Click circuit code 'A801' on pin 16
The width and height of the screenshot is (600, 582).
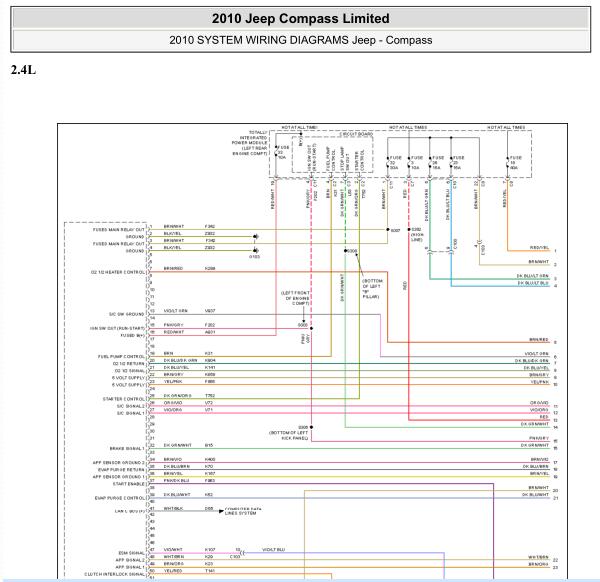click(x=210, y=332)
